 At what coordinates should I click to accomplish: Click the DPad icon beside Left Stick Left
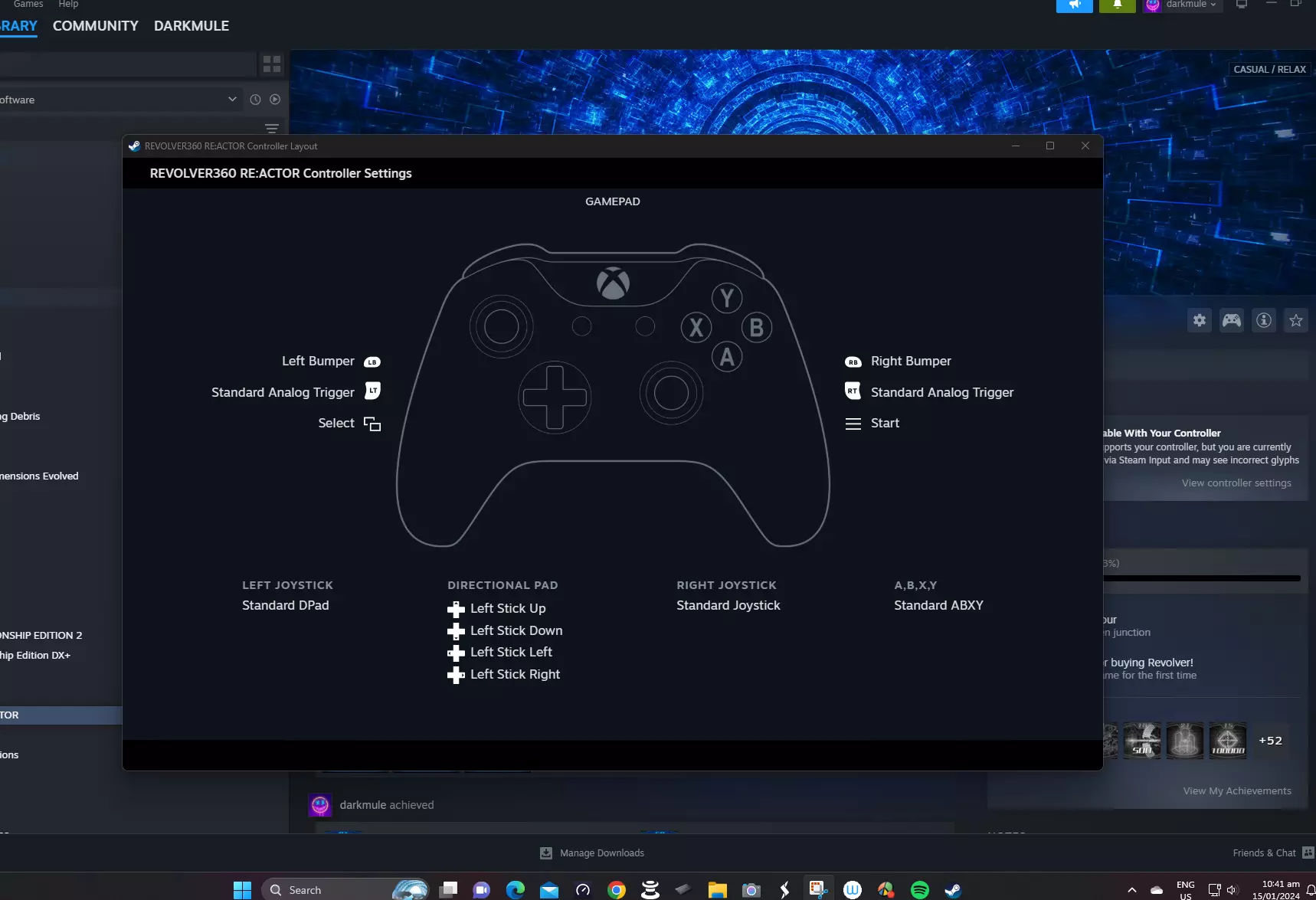456,653
